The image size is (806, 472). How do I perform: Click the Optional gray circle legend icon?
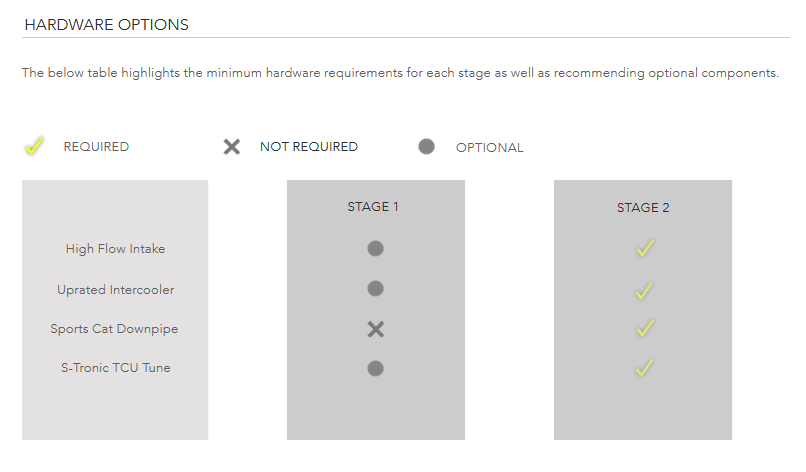coord(426,147)
